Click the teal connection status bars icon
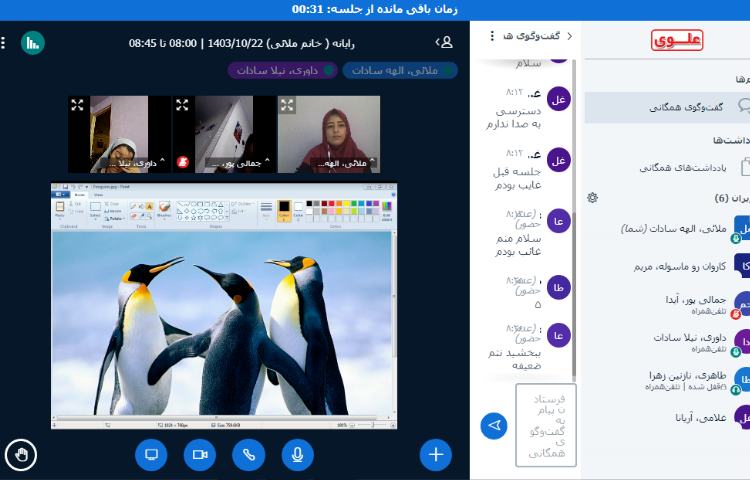750x480 pixels. (33, 43)
